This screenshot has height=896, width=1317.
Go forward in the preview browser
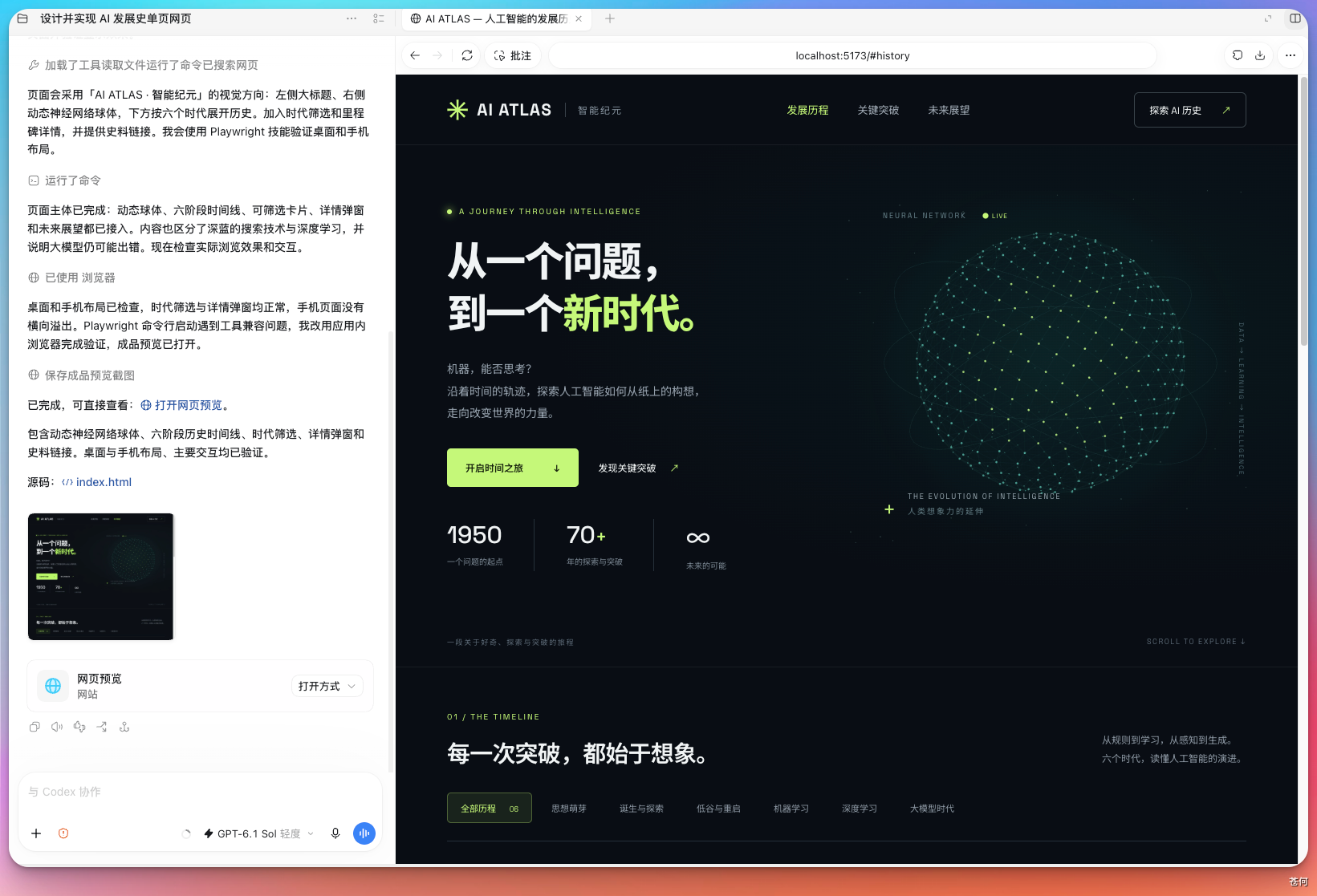437,55
